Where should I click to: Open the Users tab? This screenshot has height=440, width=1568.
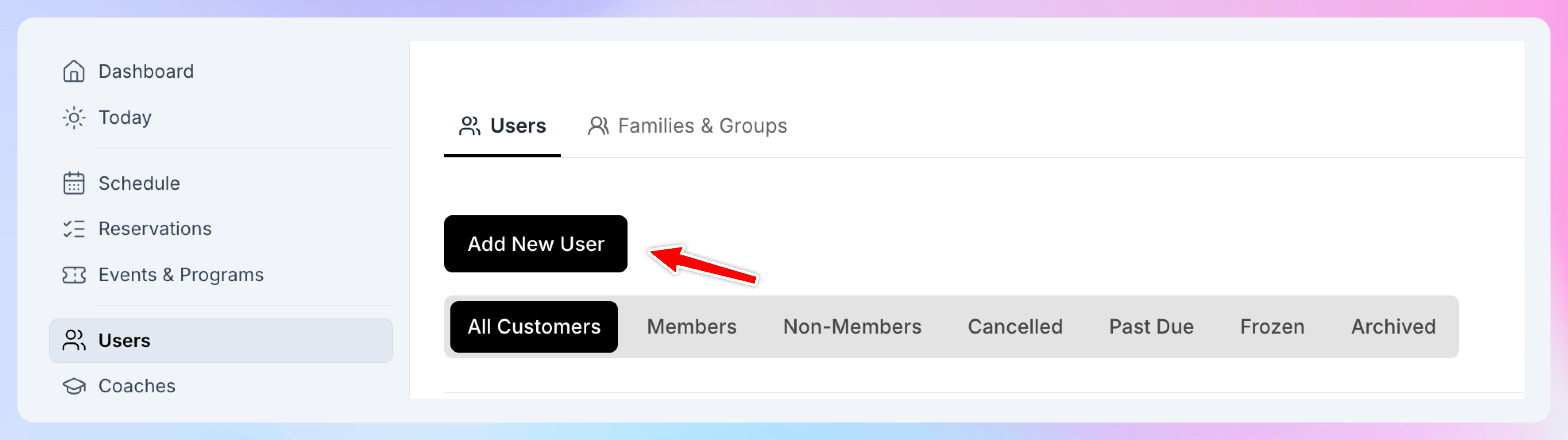tap(502, 126)
